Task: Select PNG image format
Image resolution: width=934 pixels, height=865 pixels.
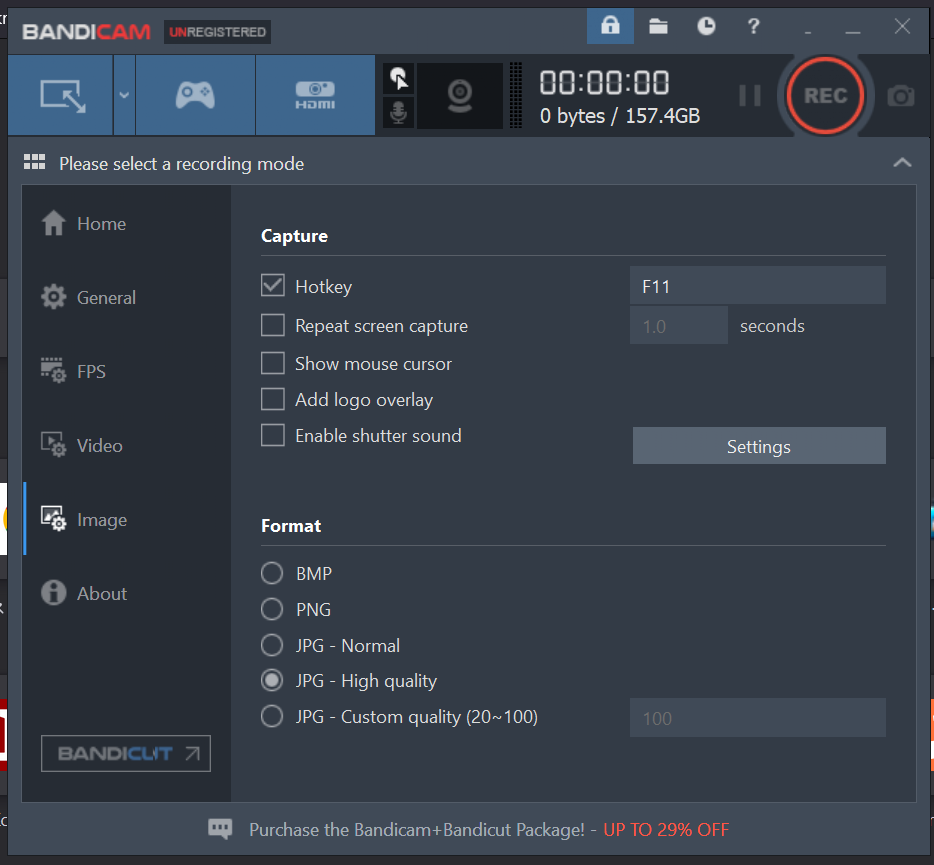Action: pyautogui.click(x=272, y=609)
